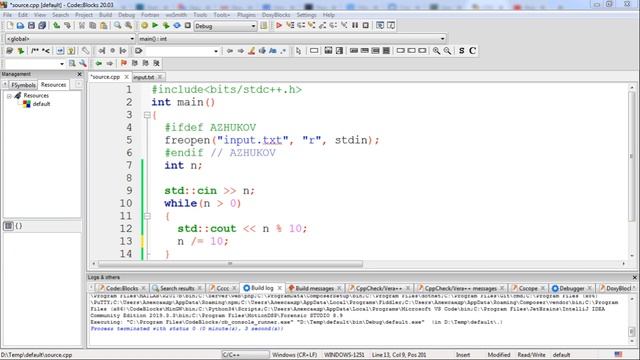640x360 pixels.
Task: Click the red bookmark flag icon
Action: coord(124,64)
